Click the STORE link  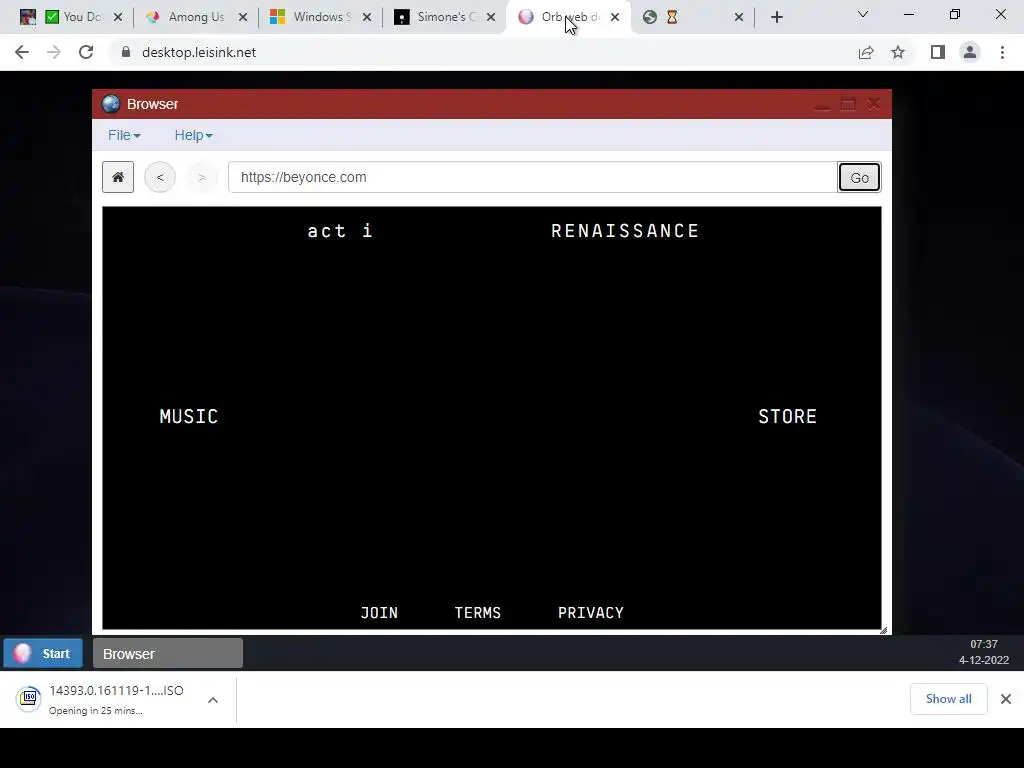(788, 417)
